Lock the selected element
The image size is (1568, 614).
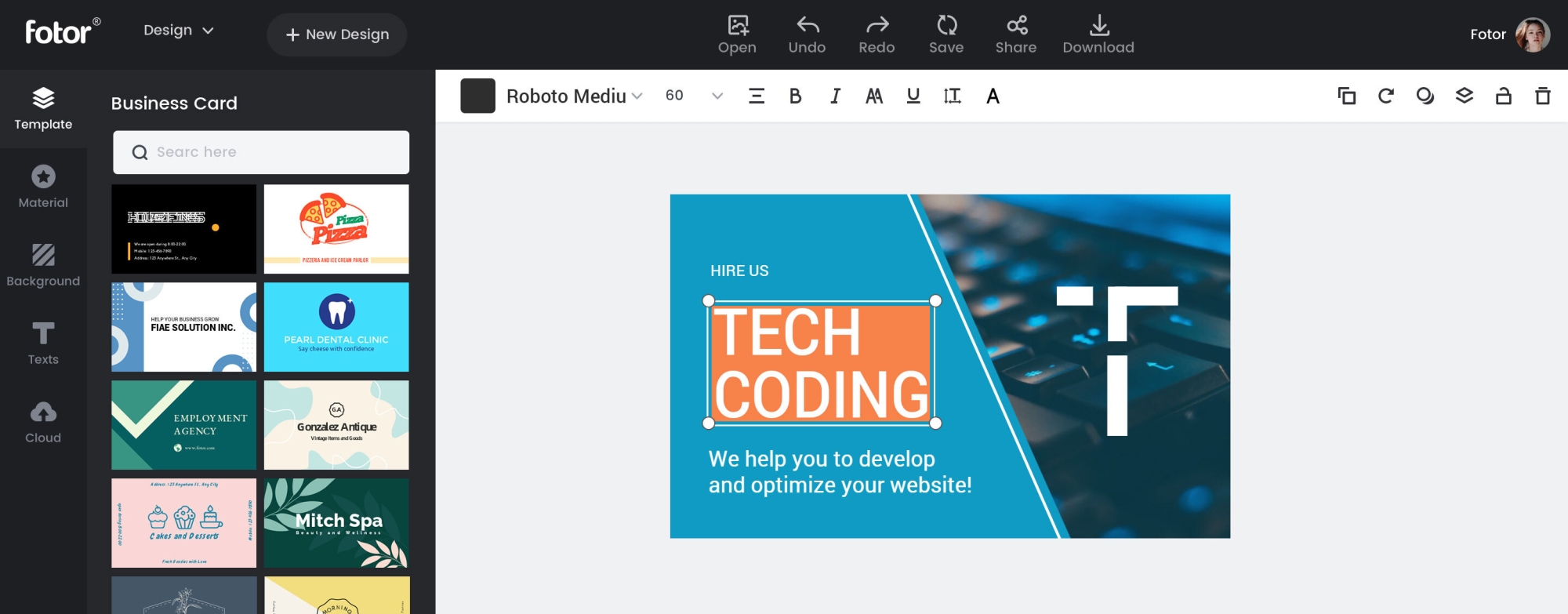pos(1503,96)
